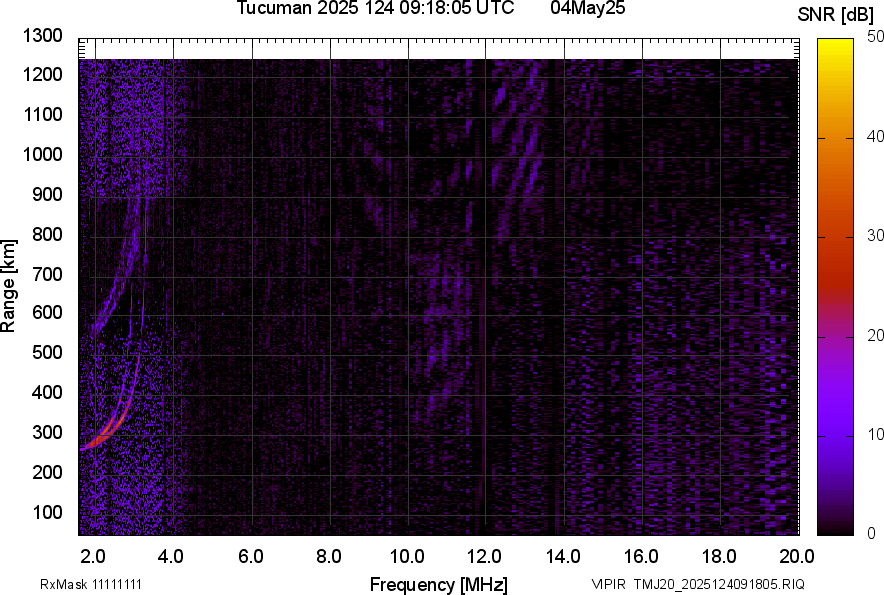Image resolution: width=884 pixels, height=595 pixels.
Task: Click the VIPIR TMJ20_2025124091805.RIQ file name
Action: 698,584
